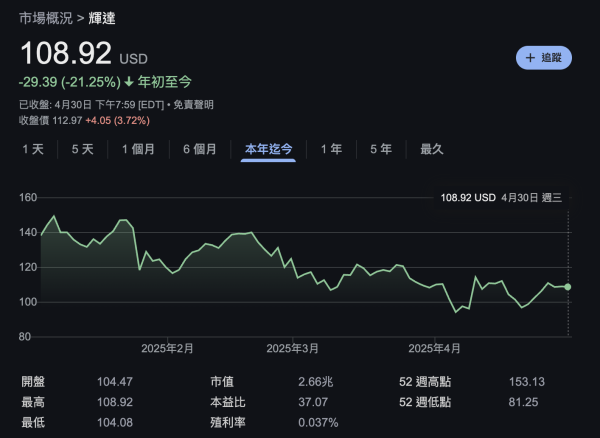
Task: Click the 市值 label
Action: tap(222, 382)
